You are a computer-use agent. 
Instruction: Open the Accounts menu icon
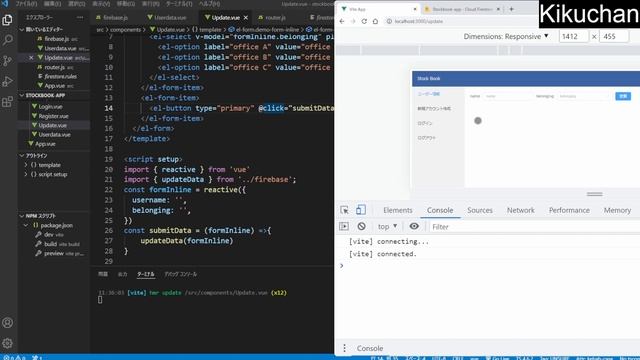coord(7,323)
